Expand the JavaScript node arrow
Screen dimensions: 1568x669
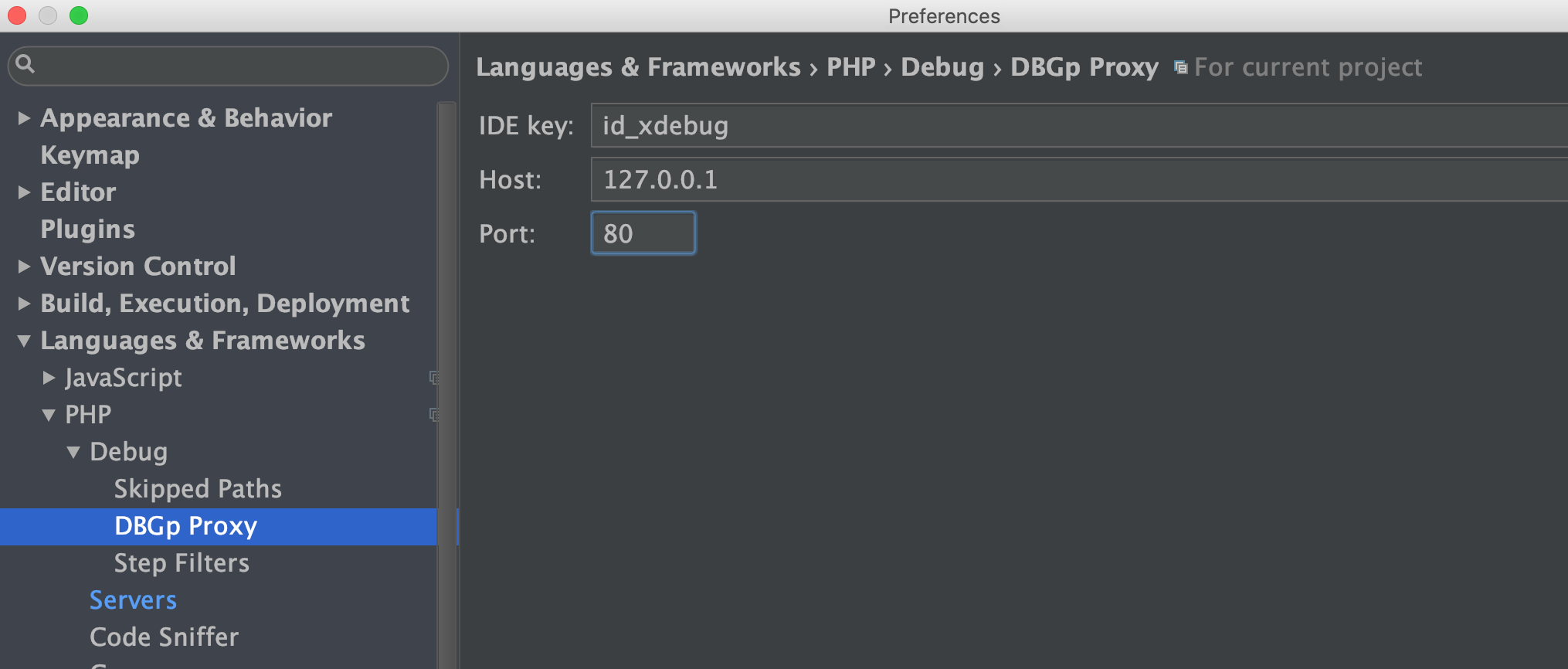tap(49, 378)
